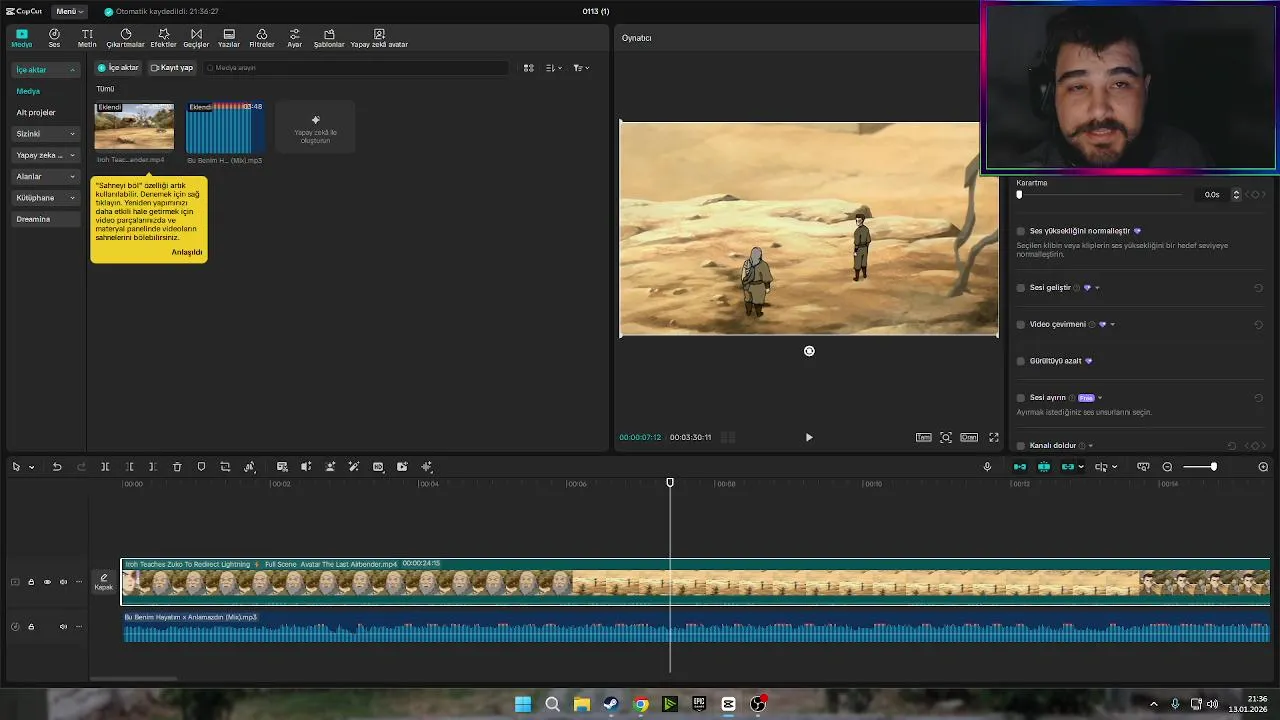
Task: Click the crop tool in timeline toolbar
Action: coord(225,467)
